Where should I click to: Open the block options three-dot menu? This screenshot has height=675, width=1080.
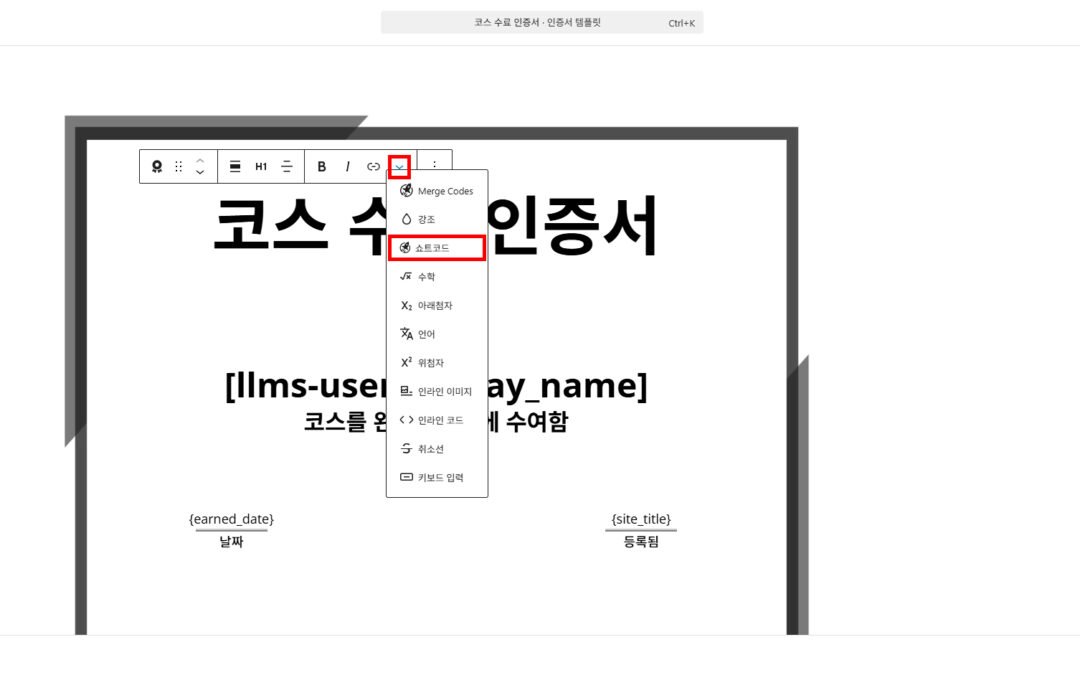tap(435, 165)
